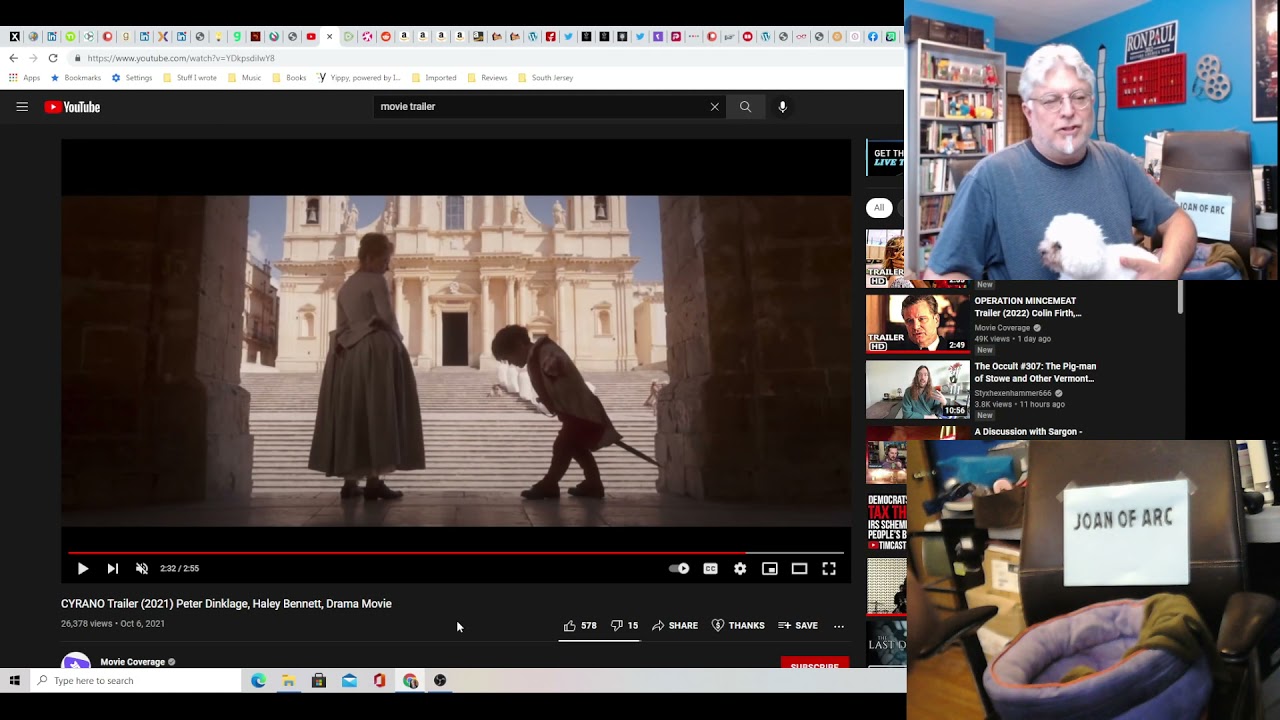The width and height of the screenshot is (1280, 720).
Task: Toggle the autoplay switch
Action: (679, 569)
